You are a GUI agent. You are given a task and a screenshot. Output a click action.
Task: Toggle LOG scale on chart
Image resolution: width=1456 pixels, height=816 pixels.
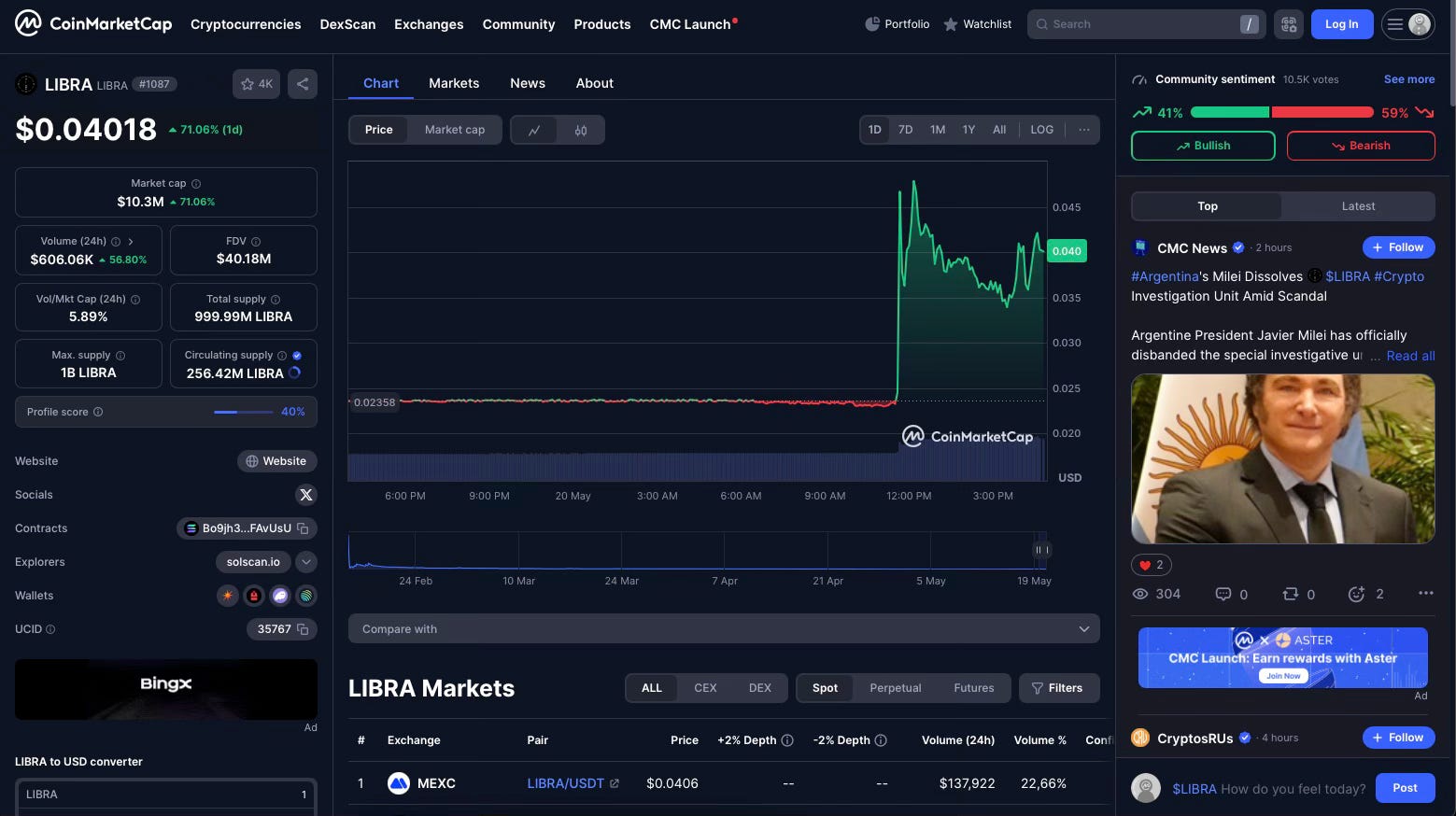pos(1041,130)
